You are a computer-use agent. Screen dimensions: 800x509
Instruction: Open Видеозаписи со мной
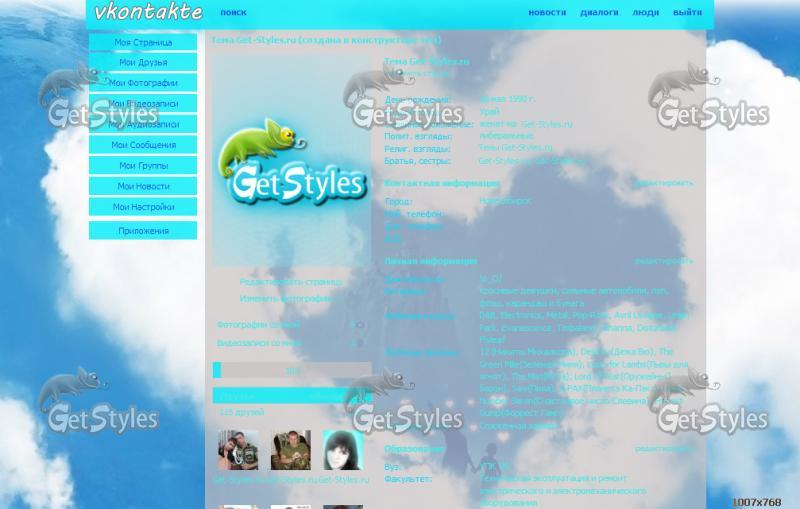tap(259, 343)
